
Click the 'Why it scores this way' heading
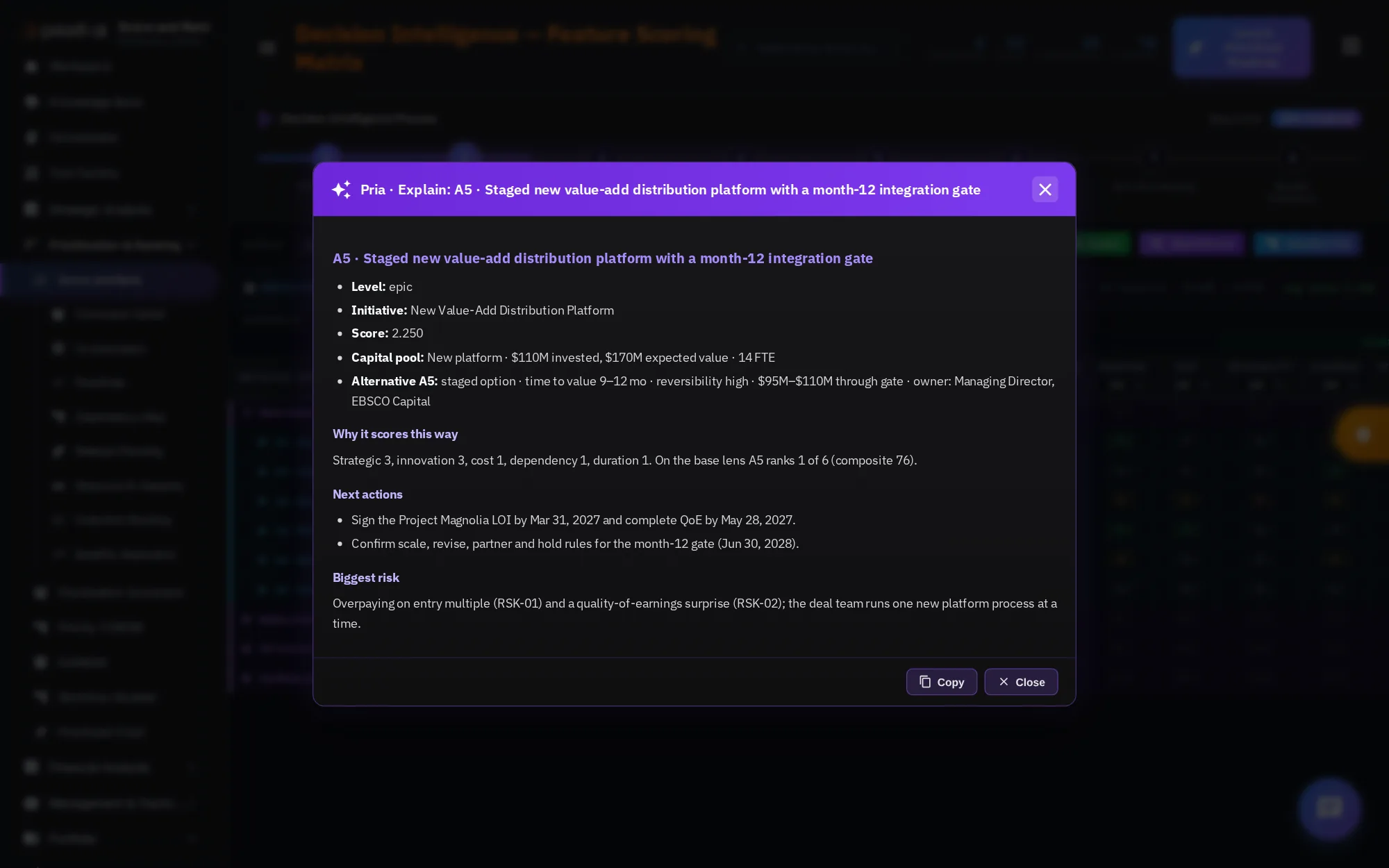[395, 434]
